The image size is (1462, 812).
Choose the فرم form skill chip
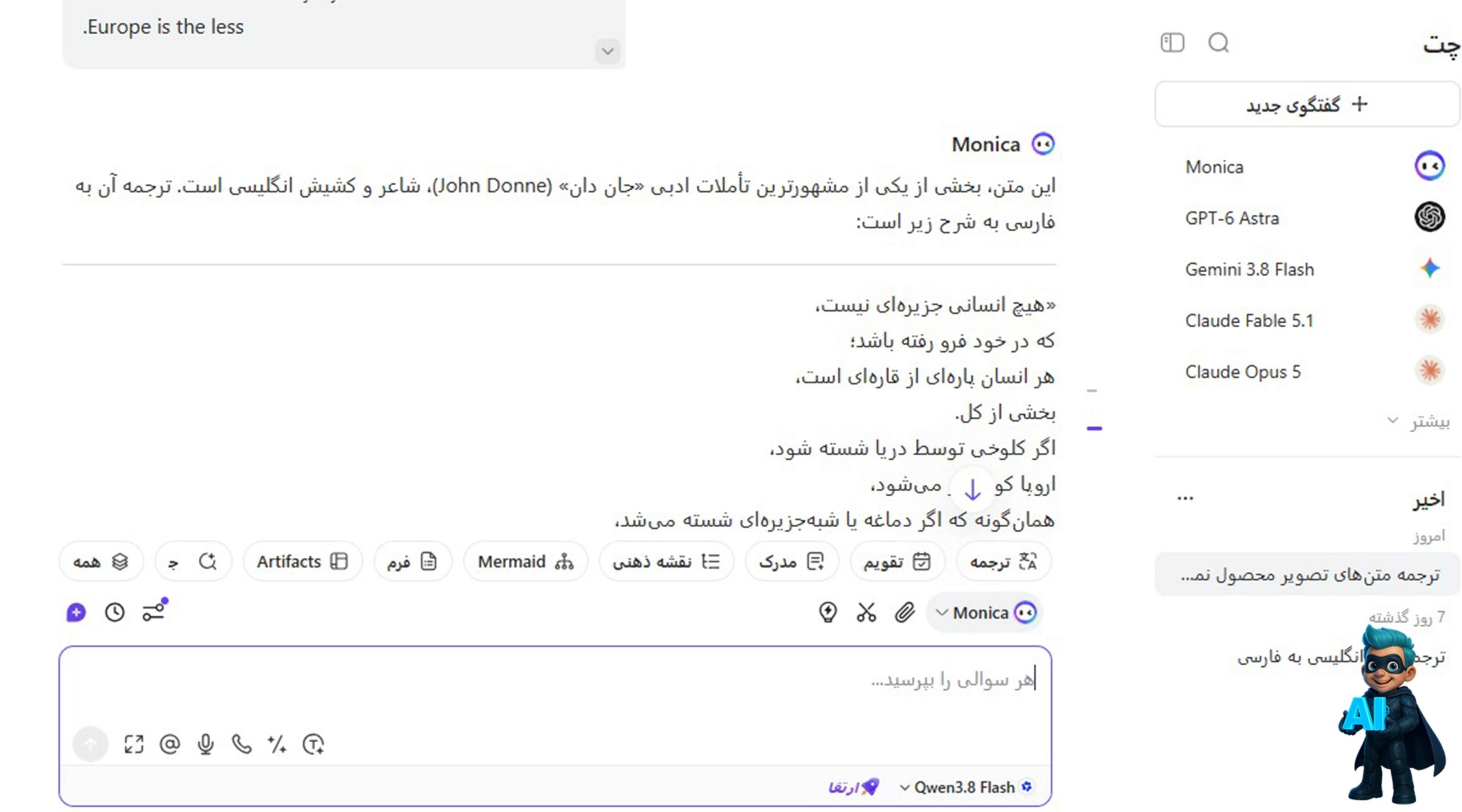(412, 561)
